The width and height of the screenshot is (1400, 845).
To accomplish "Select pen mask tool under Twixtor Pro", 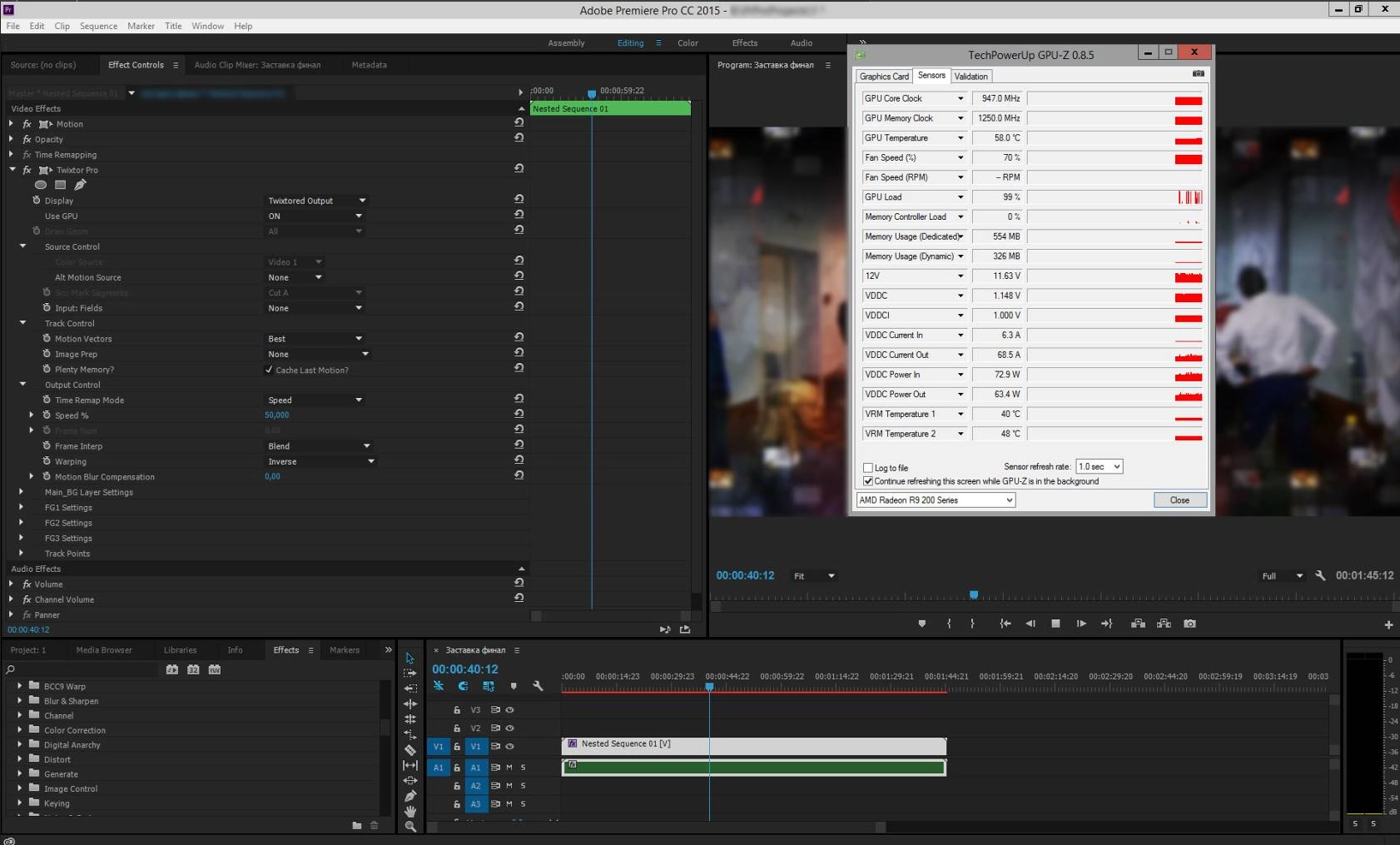I will click(80, 185).
